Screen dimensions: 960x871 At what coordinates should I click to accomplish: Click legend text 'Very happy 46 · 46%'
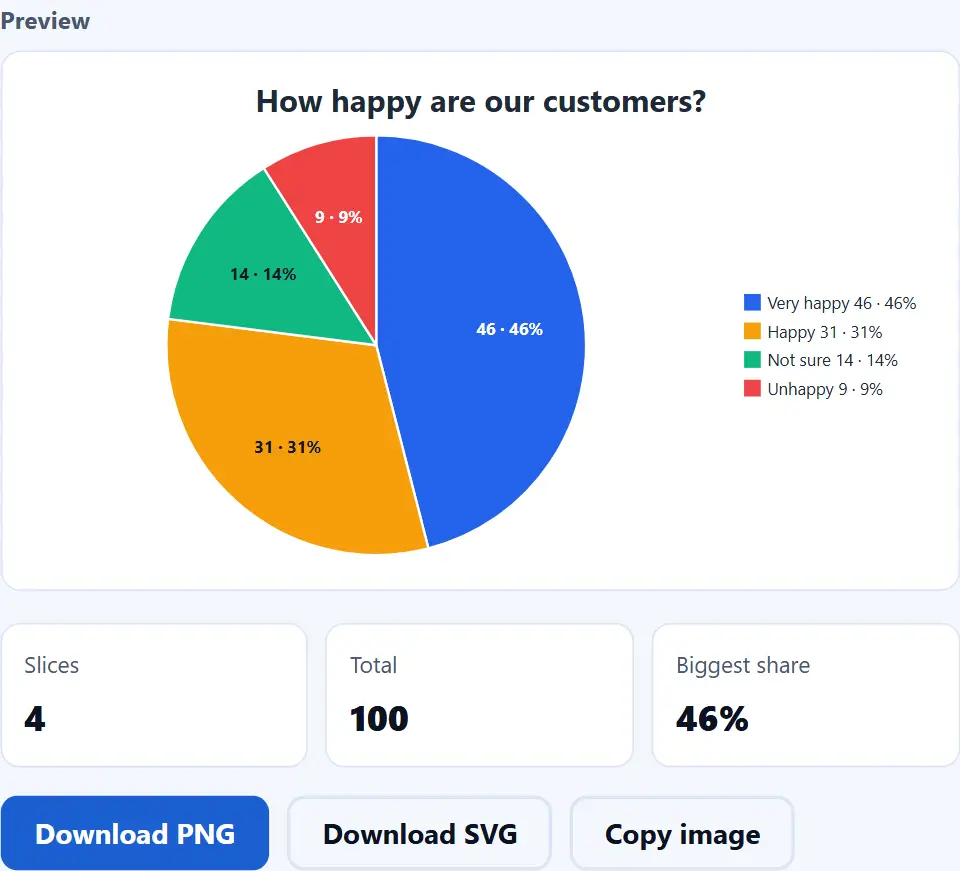pos(842,303)
